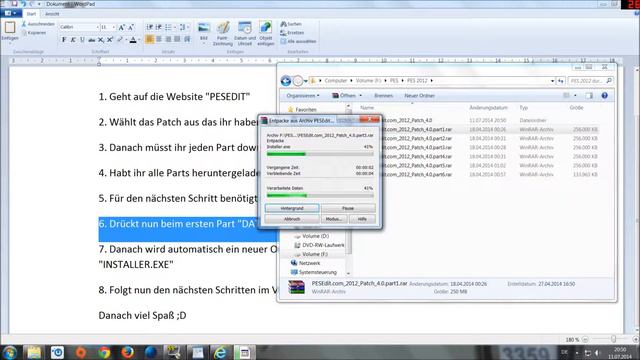Click the Abbruch button in WinRAR dialog
Viewport: 640px width, 360px height.
(292, 219)
